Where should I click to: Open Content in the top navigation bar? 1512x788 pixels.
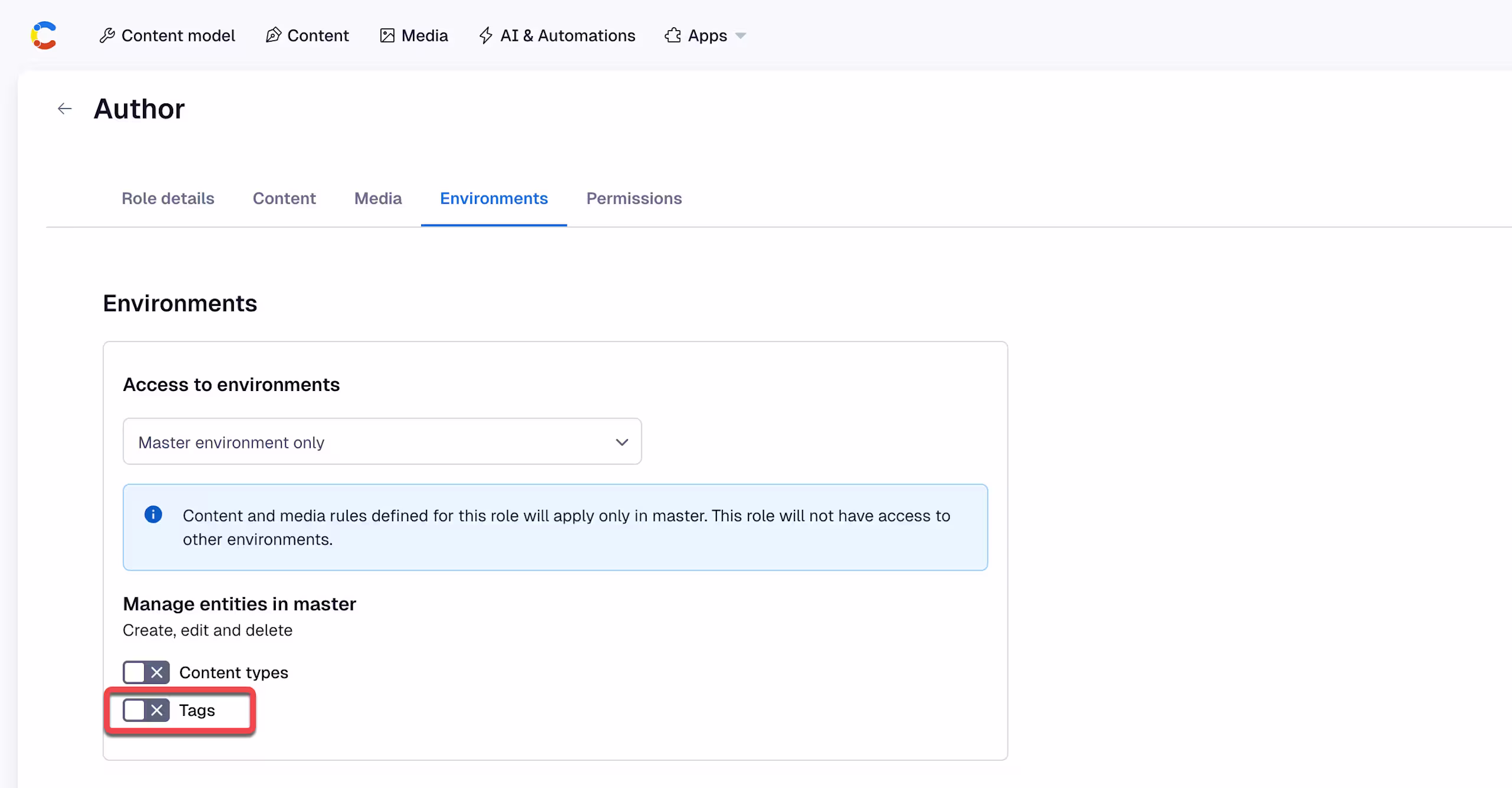[x=307, y=35]
